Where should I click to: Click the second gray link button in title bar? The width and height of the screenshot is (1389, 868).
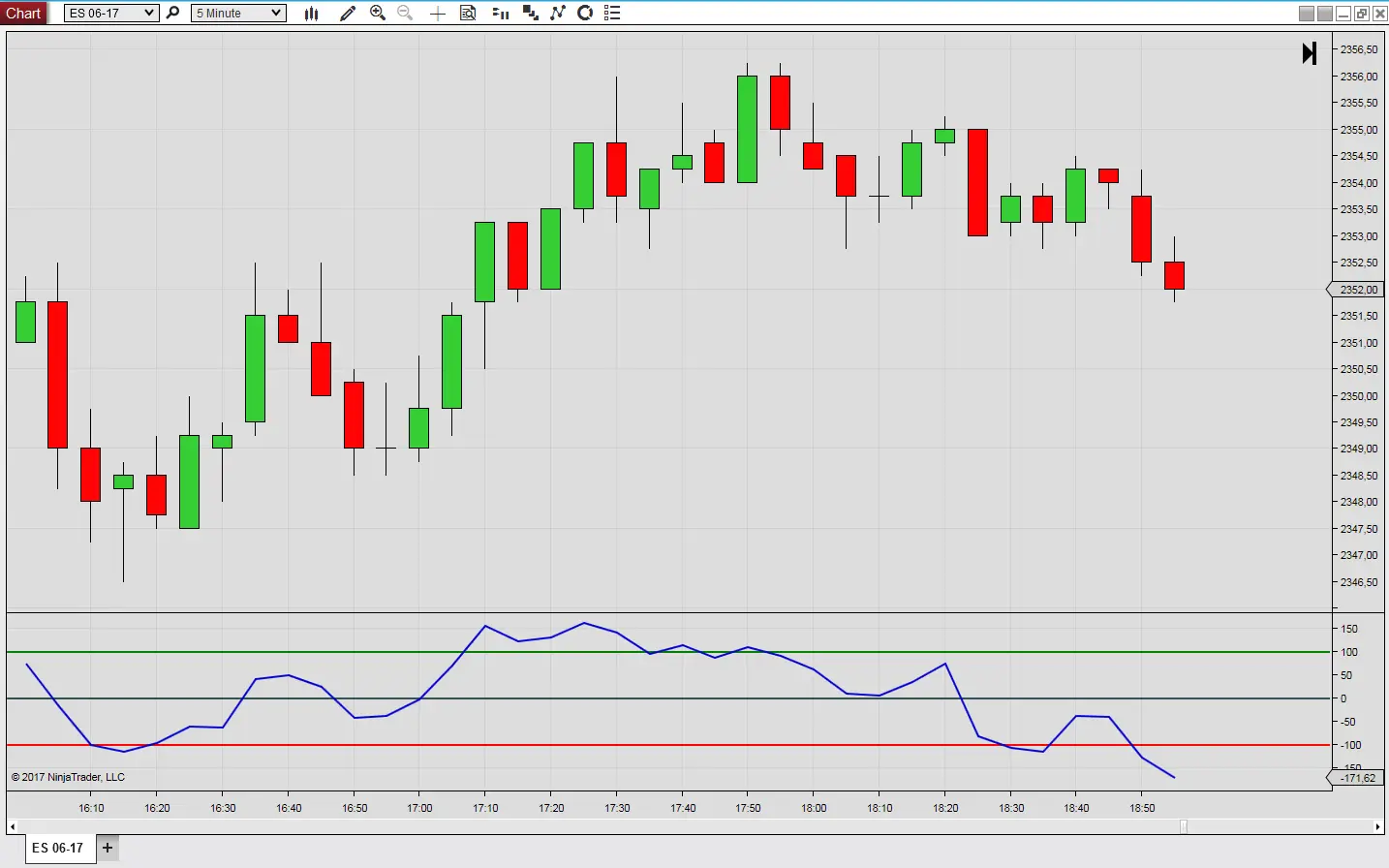1325,13
